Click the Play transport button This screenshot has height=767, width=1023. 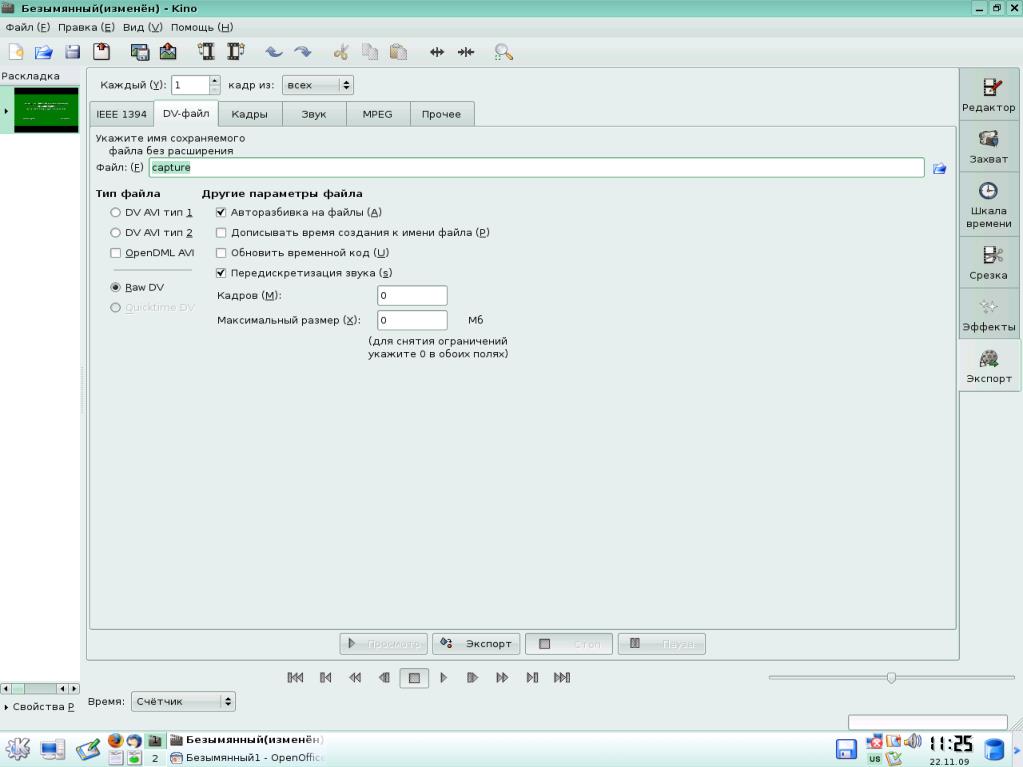point(444,678)
